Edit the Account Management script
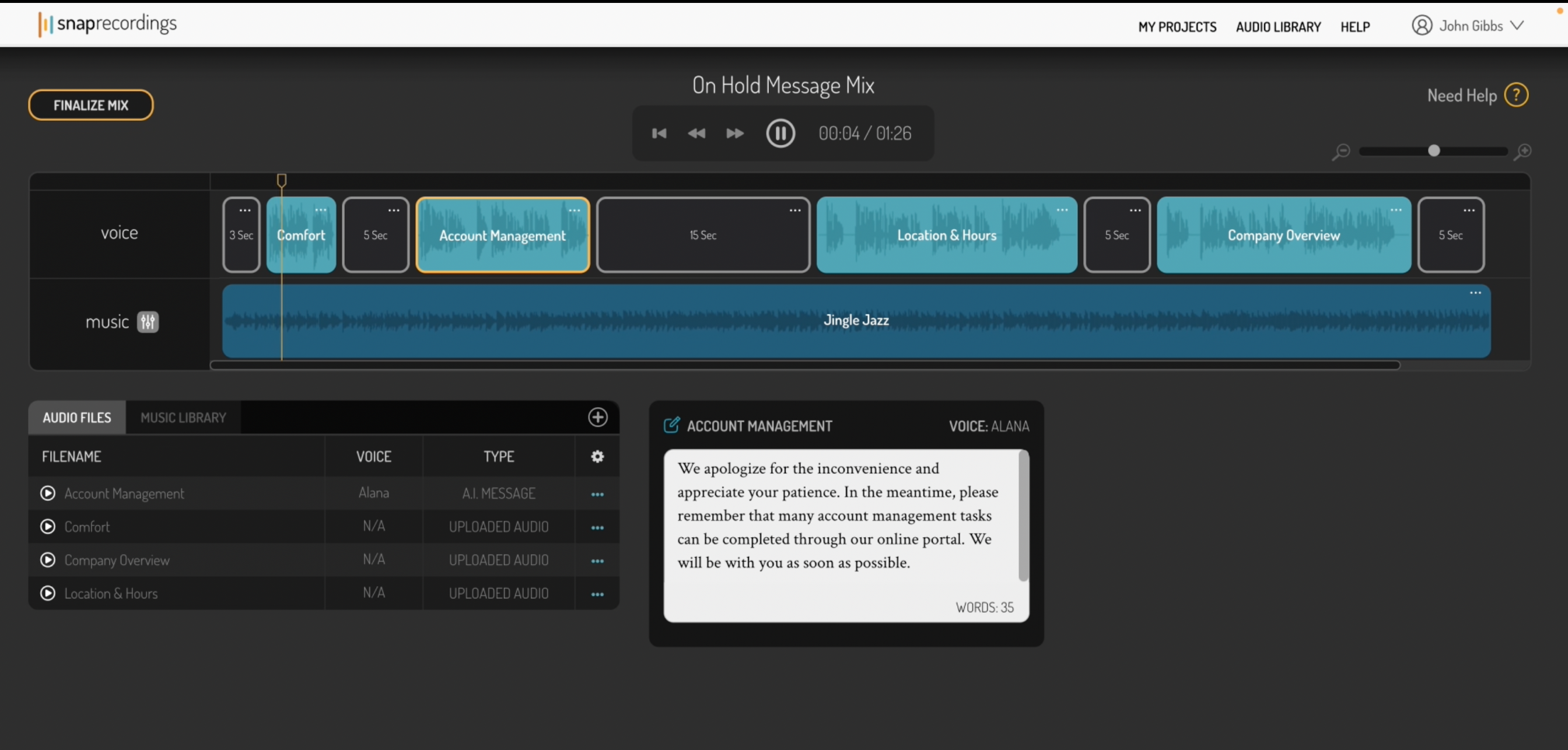Viewport: 1568px width, 750px height. tap(671, 426)
